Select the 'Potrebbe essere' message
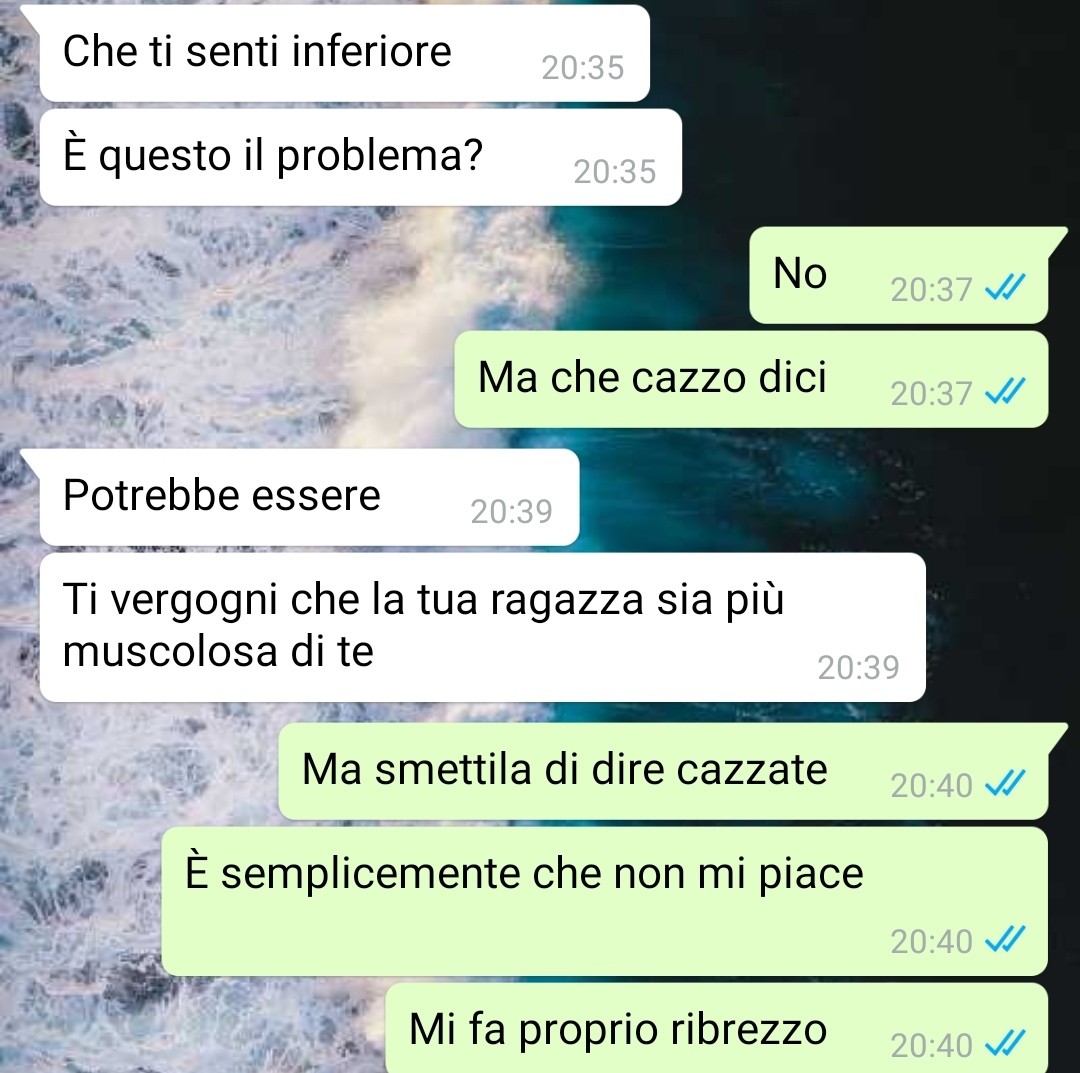This screenshot has height=1073, width=1080. [309, 497]
